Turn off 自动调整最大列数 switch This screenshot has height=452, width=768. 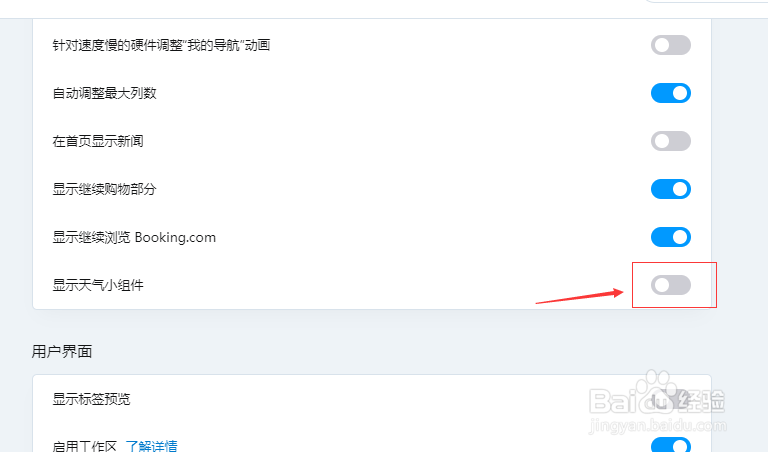coord(671,93)
